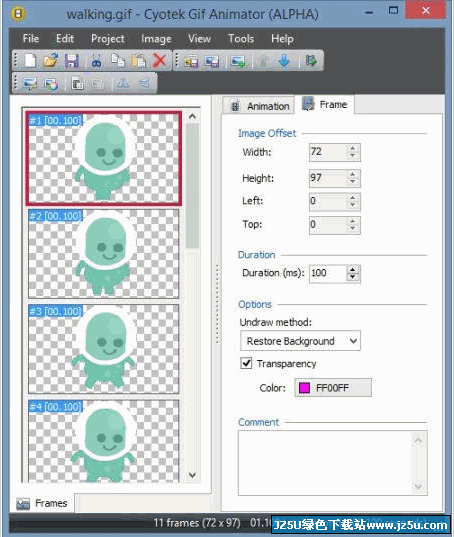
Task: Open the Undraw method dropdown
Action: [300, 341]
